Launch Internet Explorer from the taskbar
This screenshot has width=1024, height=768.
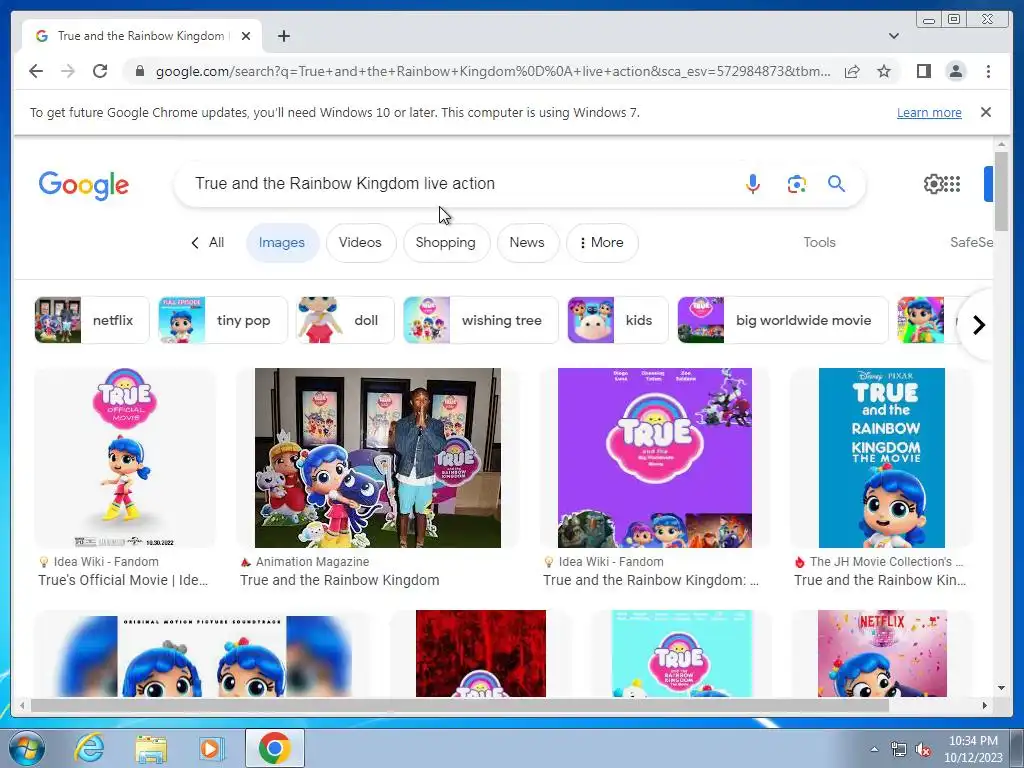tap(89, 748)
